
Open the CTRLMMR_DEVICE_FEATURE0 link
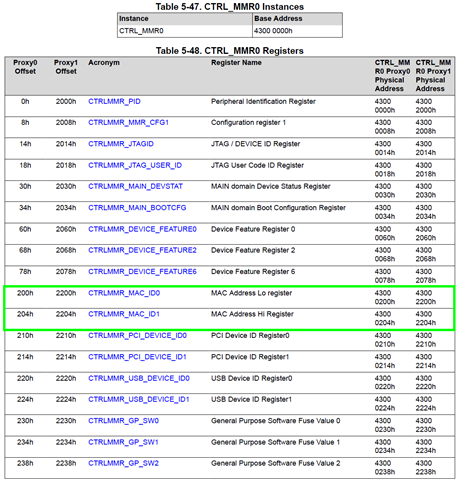coord(142,229)
